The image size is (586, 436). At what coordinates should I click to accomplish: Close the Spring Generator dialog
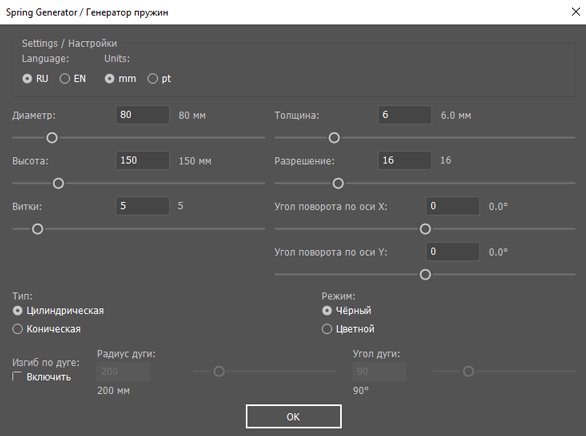576,12
